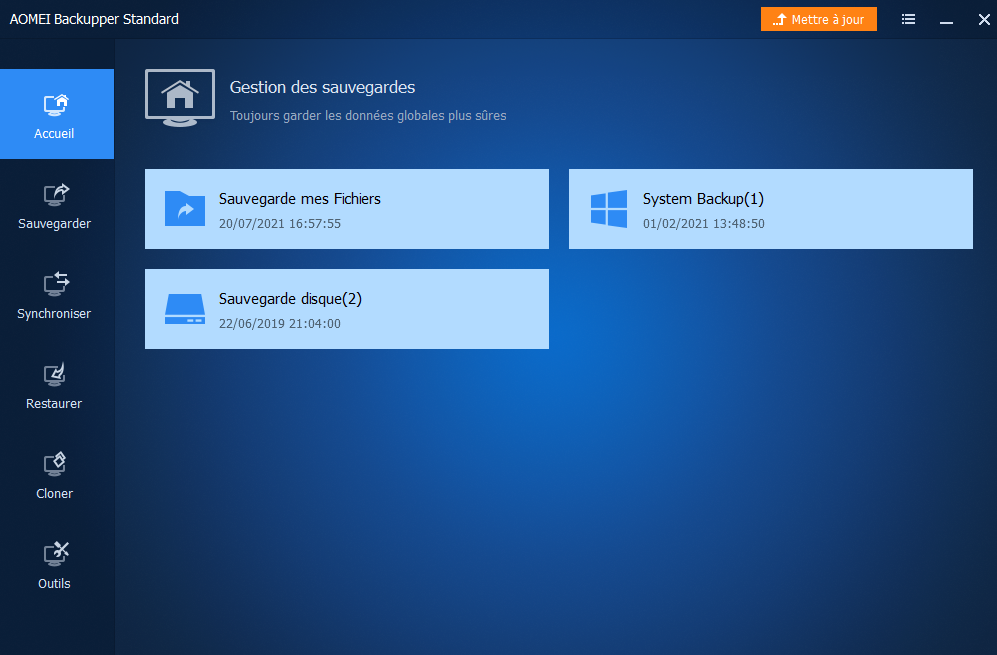997x655 pixels.
Task: Open the Sauvegarde mes Fichiers backup card
Action: coord(347,209)
